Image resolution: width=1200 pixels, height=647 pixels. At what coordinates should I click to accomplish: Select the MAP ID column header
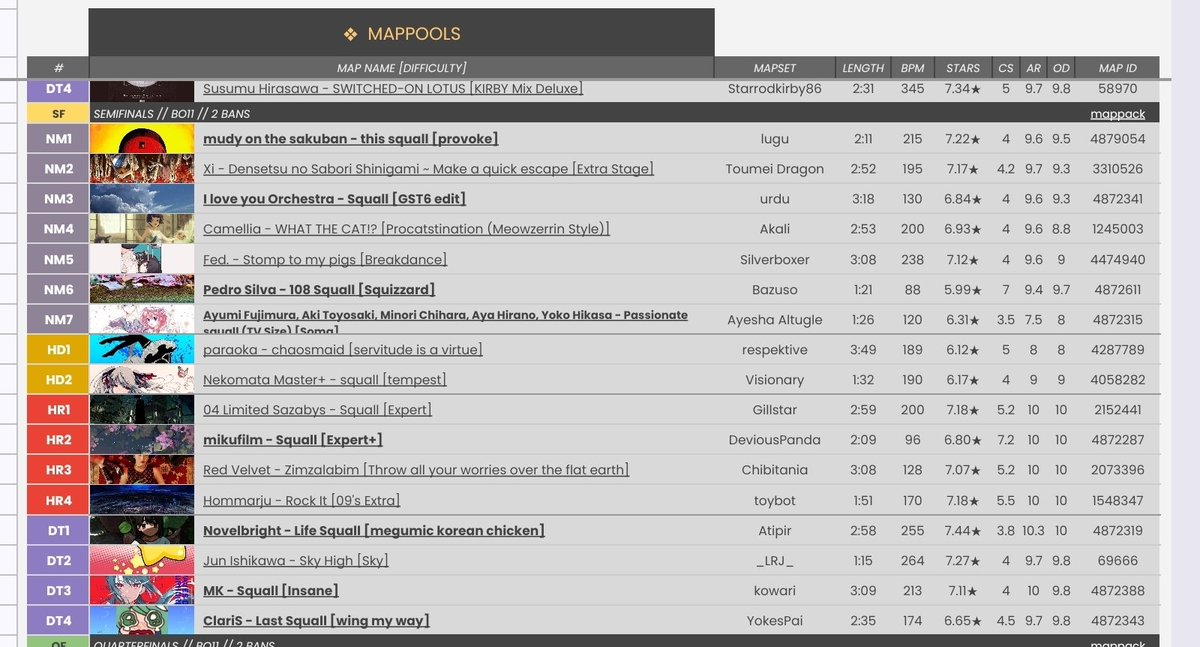(x=1118, y=68)
